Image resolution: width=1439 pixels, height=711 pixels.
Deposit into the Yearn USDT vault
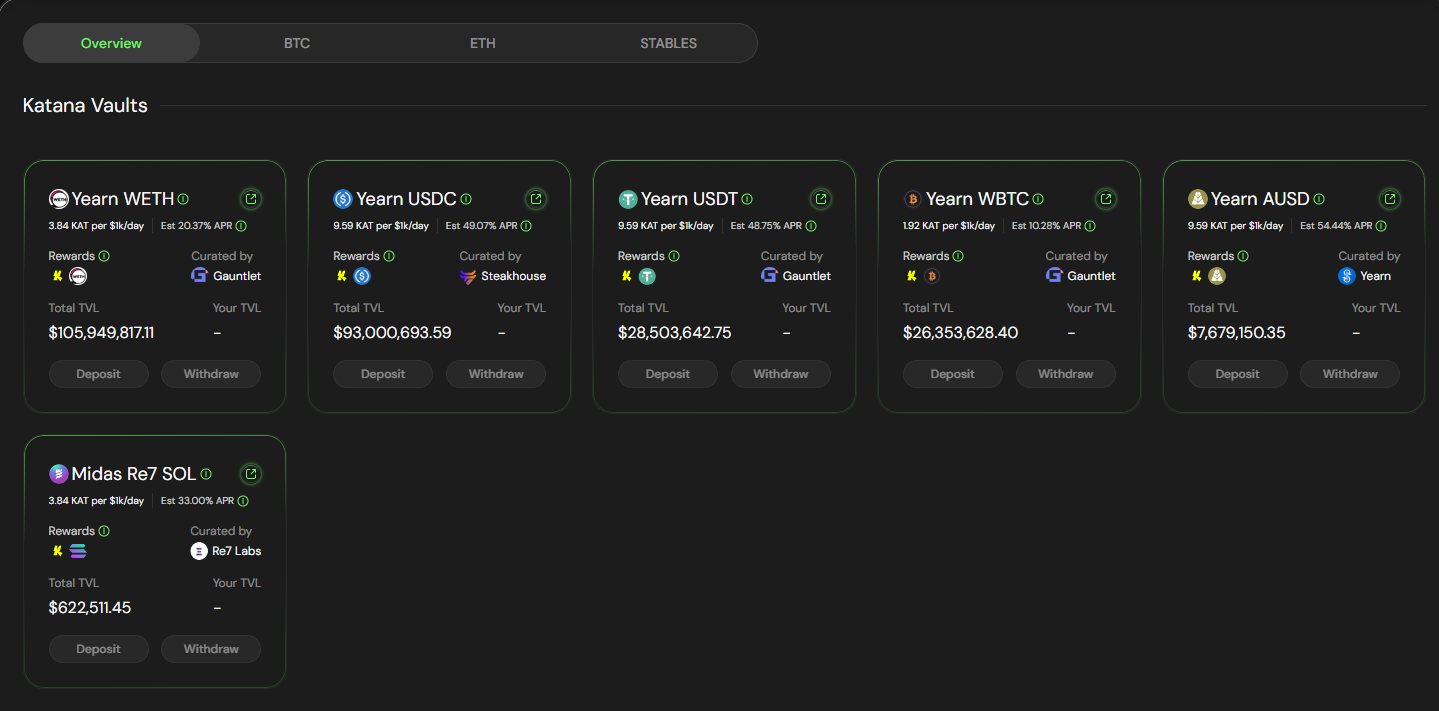tap(668, 374)
